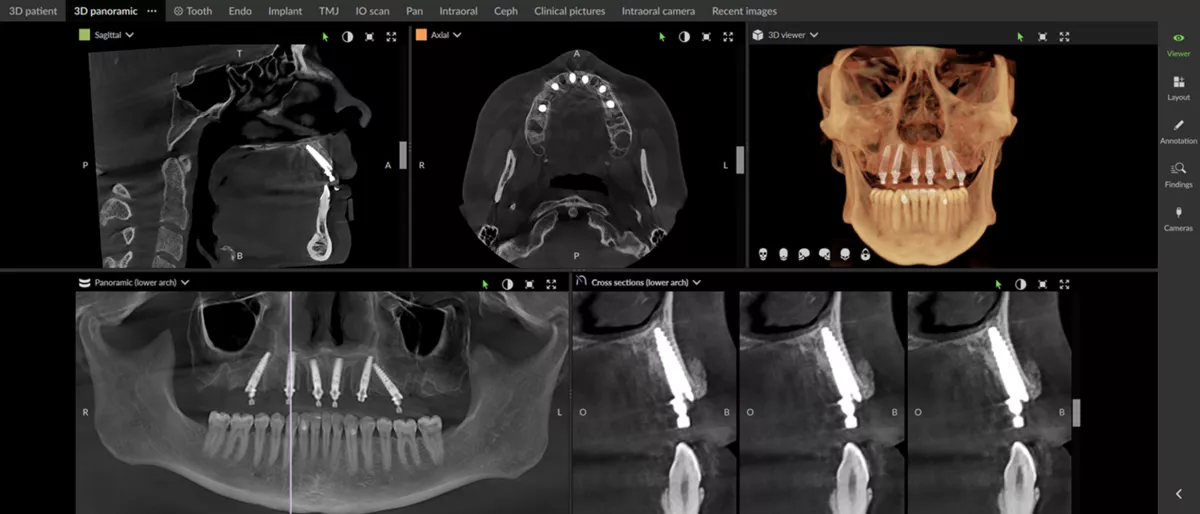
Task: Click the Sagittal view slice slider handle
Action: tap(403, 154)
